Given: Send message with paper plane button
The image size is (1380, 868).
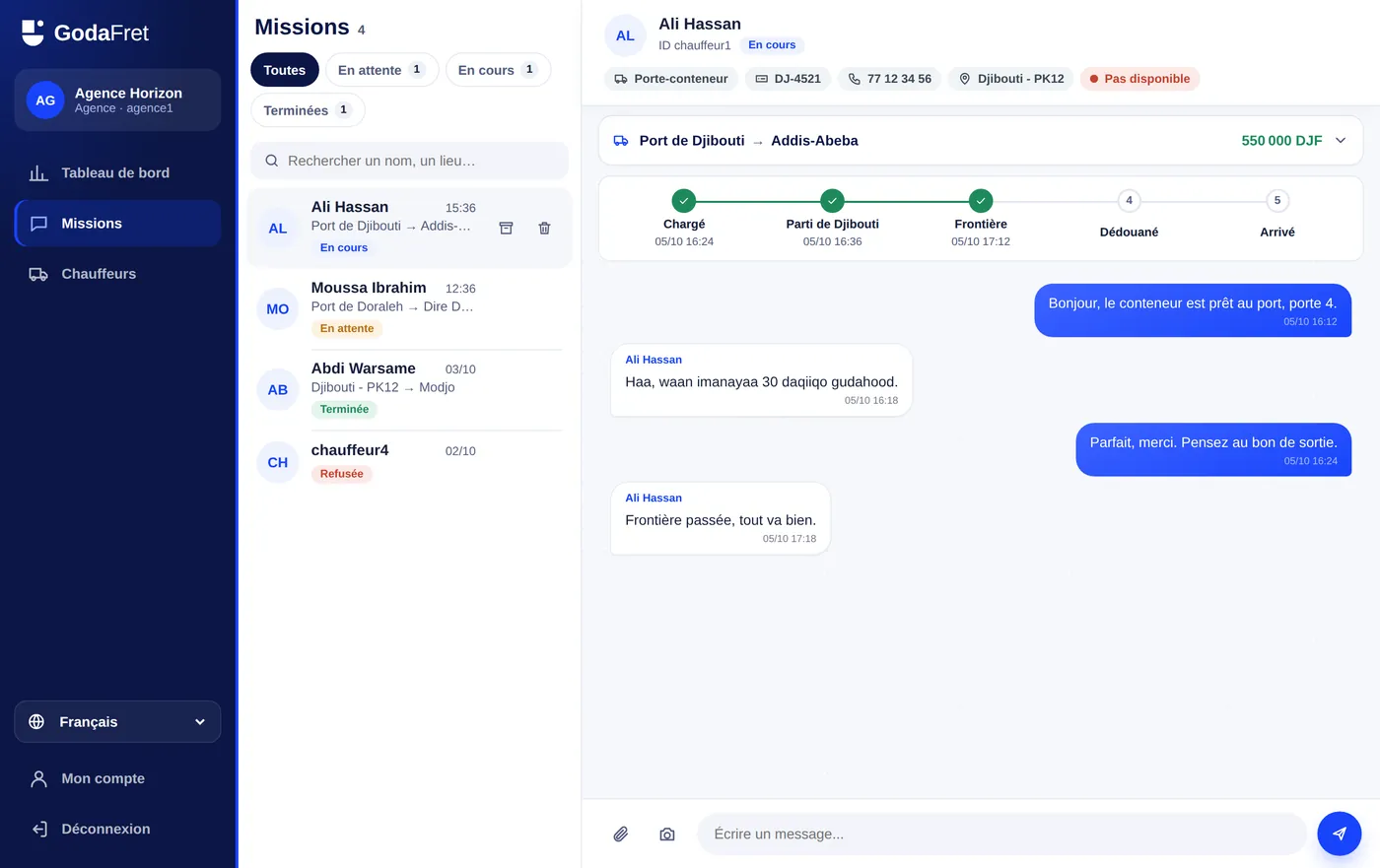Looking at the screenshot, I should (x=1340, y=834).
